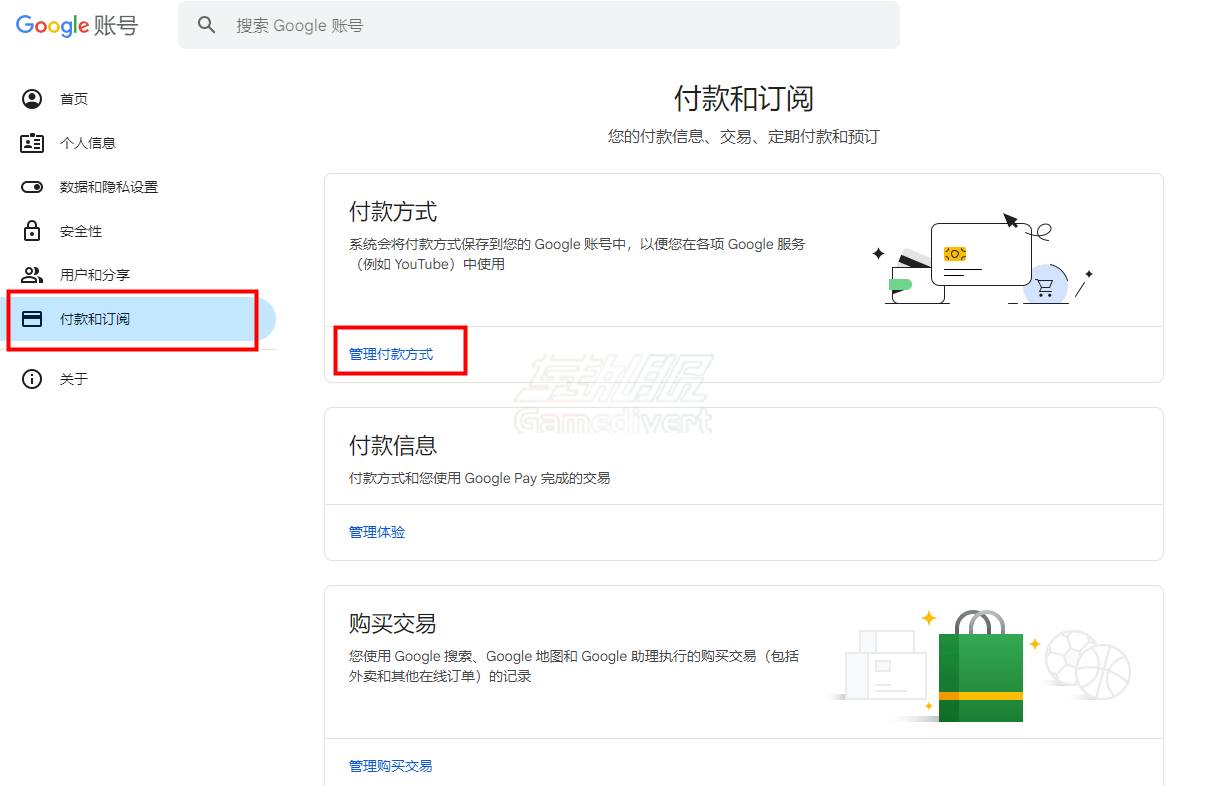Screen dimensions: 1228x786
Task: Click the green shopping bag illustration
Action: 980,670
